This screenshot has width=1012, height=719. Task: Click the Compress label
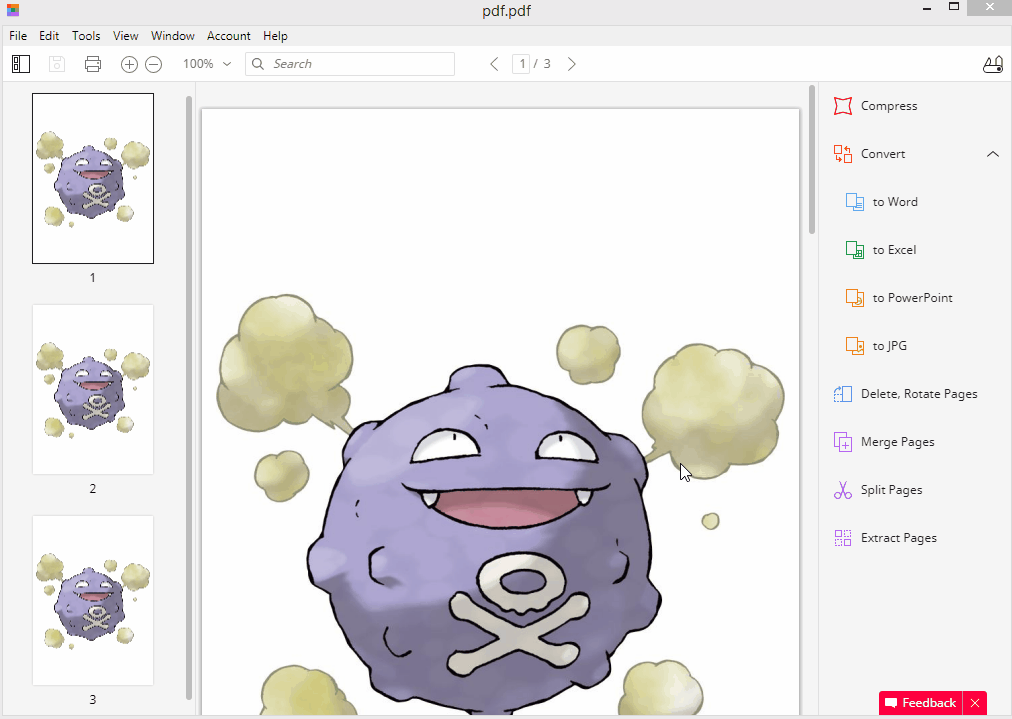click(x=889, y=106)
